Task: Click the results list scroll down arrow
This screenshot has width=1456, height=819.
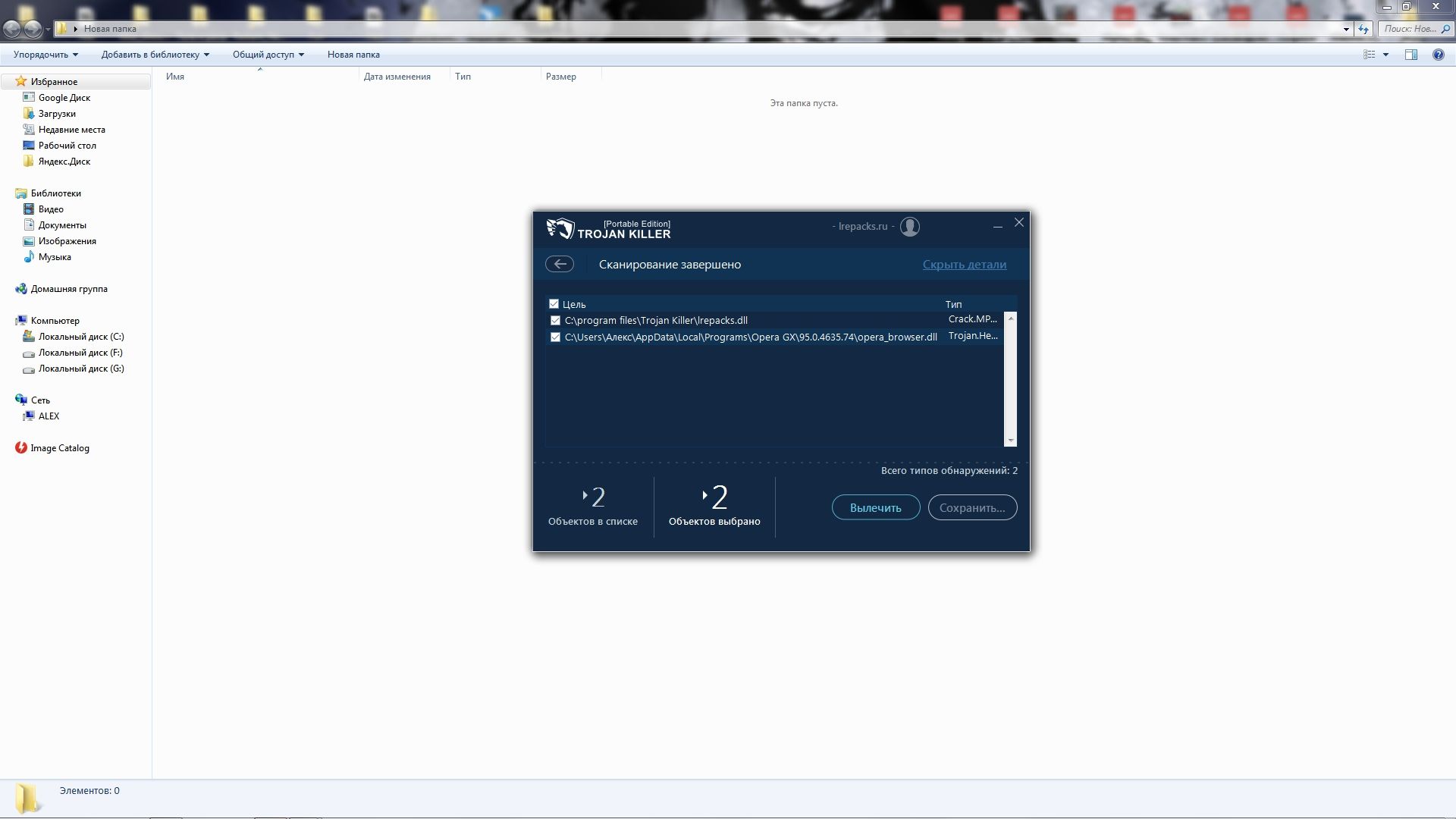Action: 1010,440
